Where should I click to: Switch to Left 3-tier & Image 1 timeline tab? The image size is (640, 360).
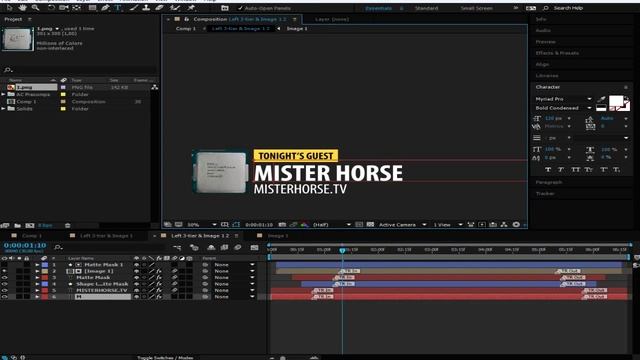(106, 236)
